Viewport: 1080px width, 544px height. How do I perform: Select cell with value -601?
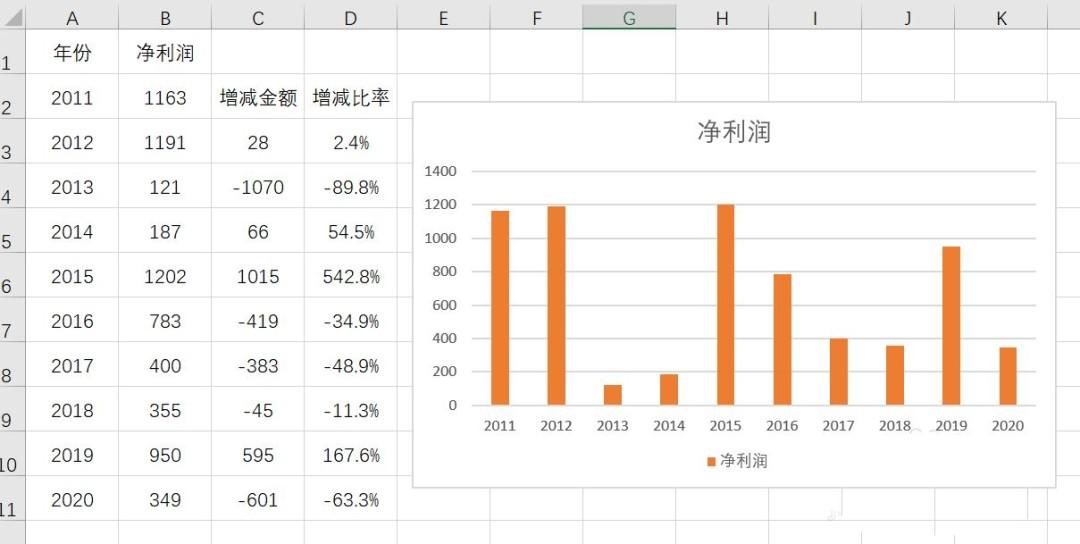(258, 499)
